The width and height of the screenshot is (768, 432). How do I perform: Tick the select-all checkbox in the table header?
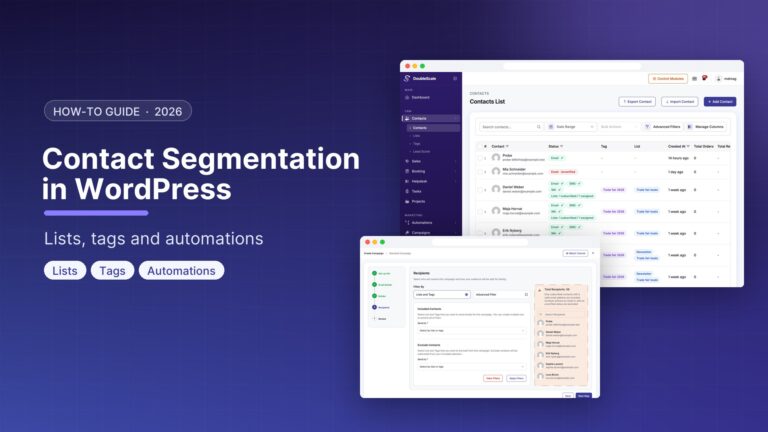480,146
